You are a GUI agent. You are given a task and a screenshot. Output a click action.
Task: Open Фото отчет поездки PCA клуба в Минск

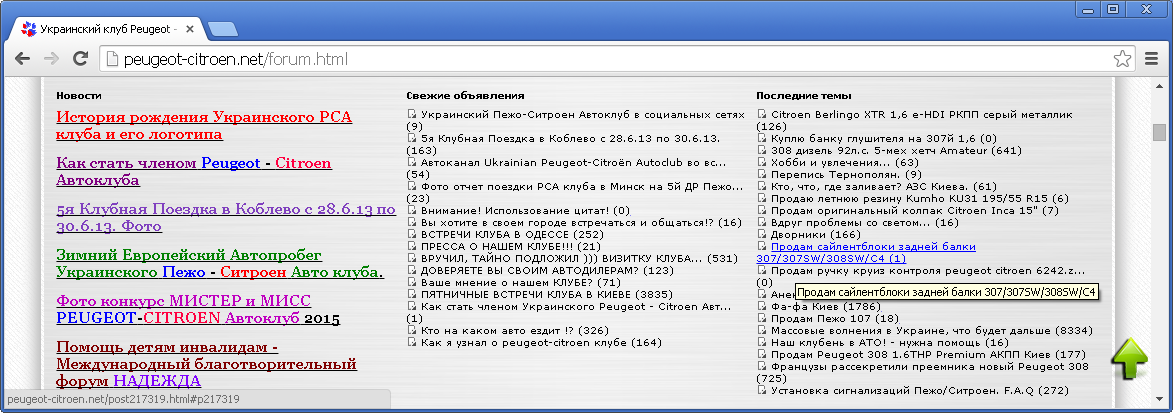pos(582,186)
